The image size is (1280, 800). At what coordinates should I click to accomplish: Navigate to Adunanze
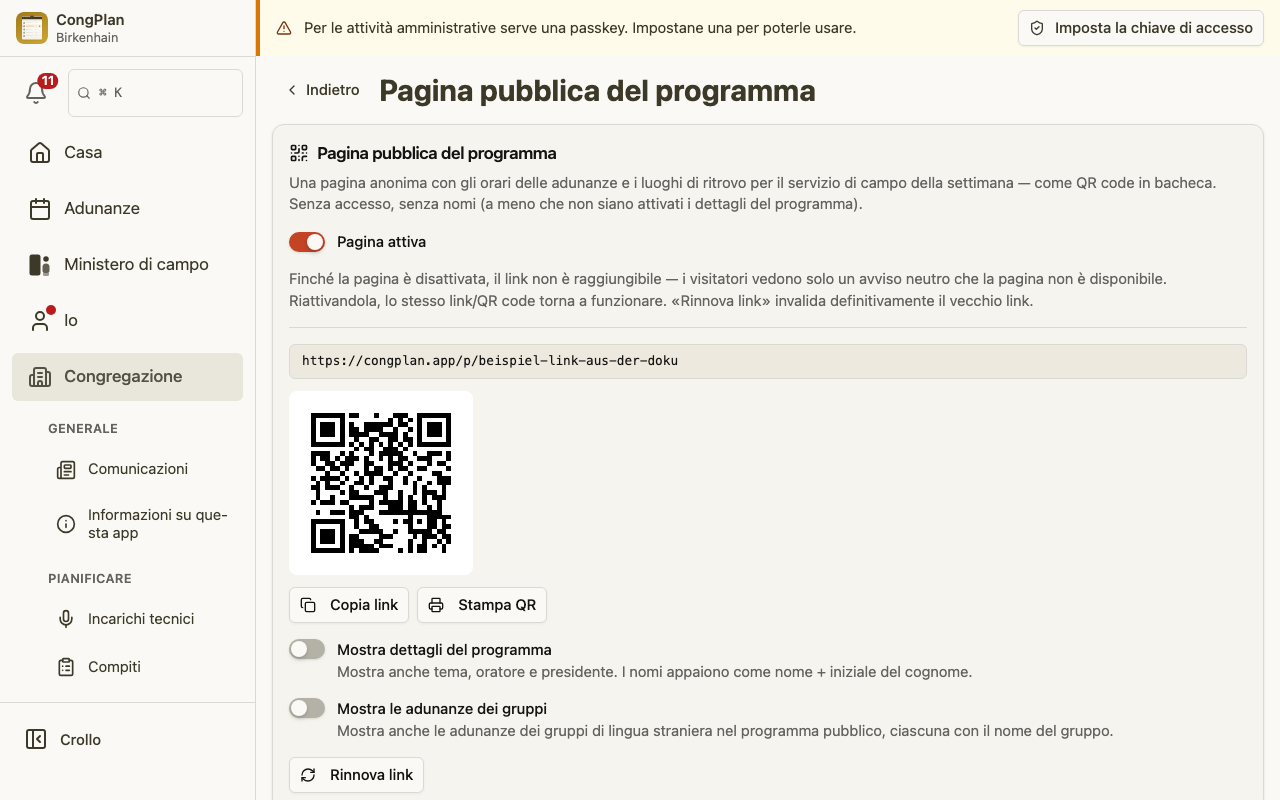click(x=127, y=208)
